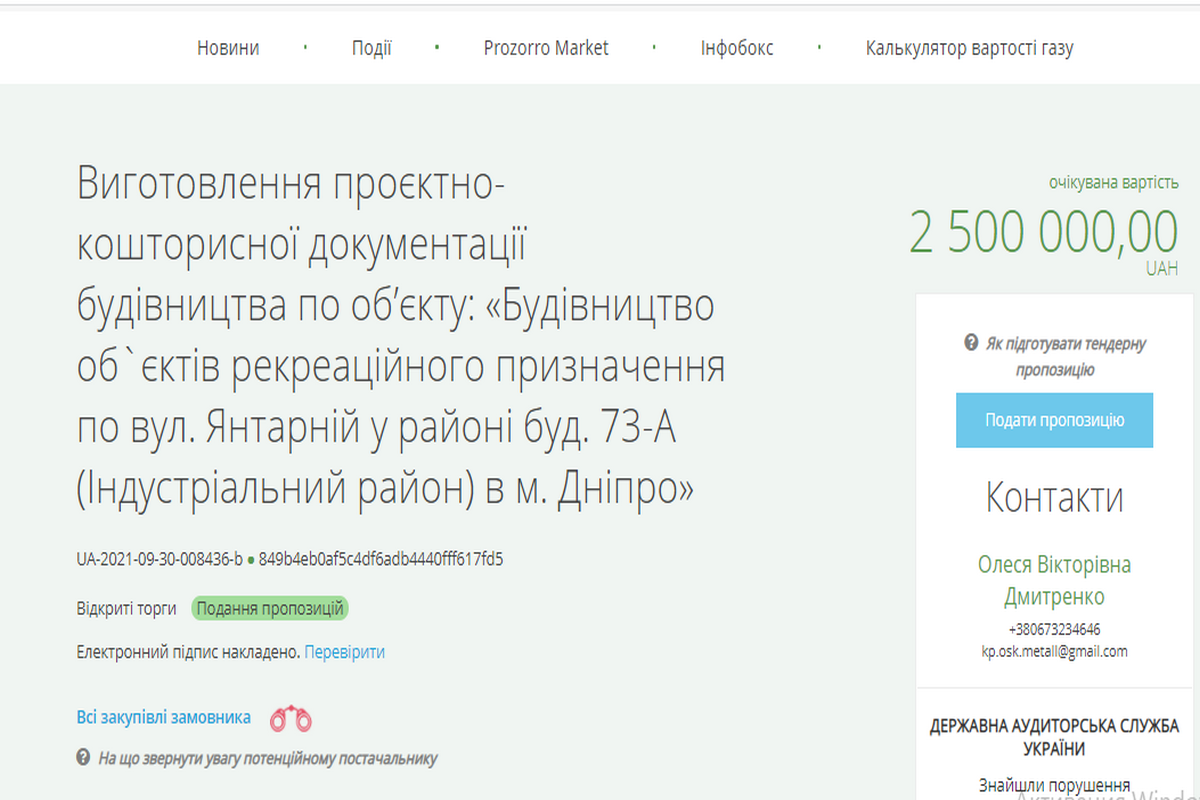Open the 'Інфобокс' section
Viewport: 1200px width, 800px height.
coord(739,47)
